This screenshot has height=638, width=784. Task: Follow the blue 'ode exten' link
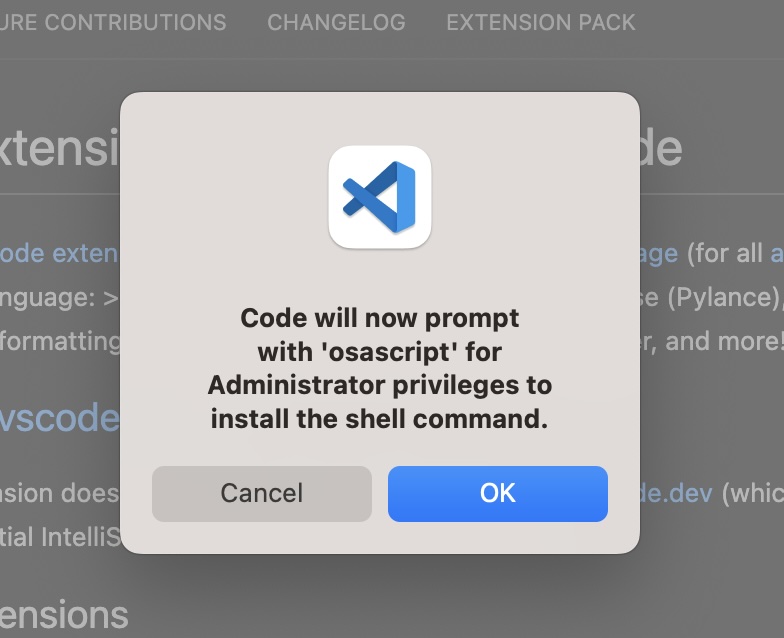click(59, 254)
